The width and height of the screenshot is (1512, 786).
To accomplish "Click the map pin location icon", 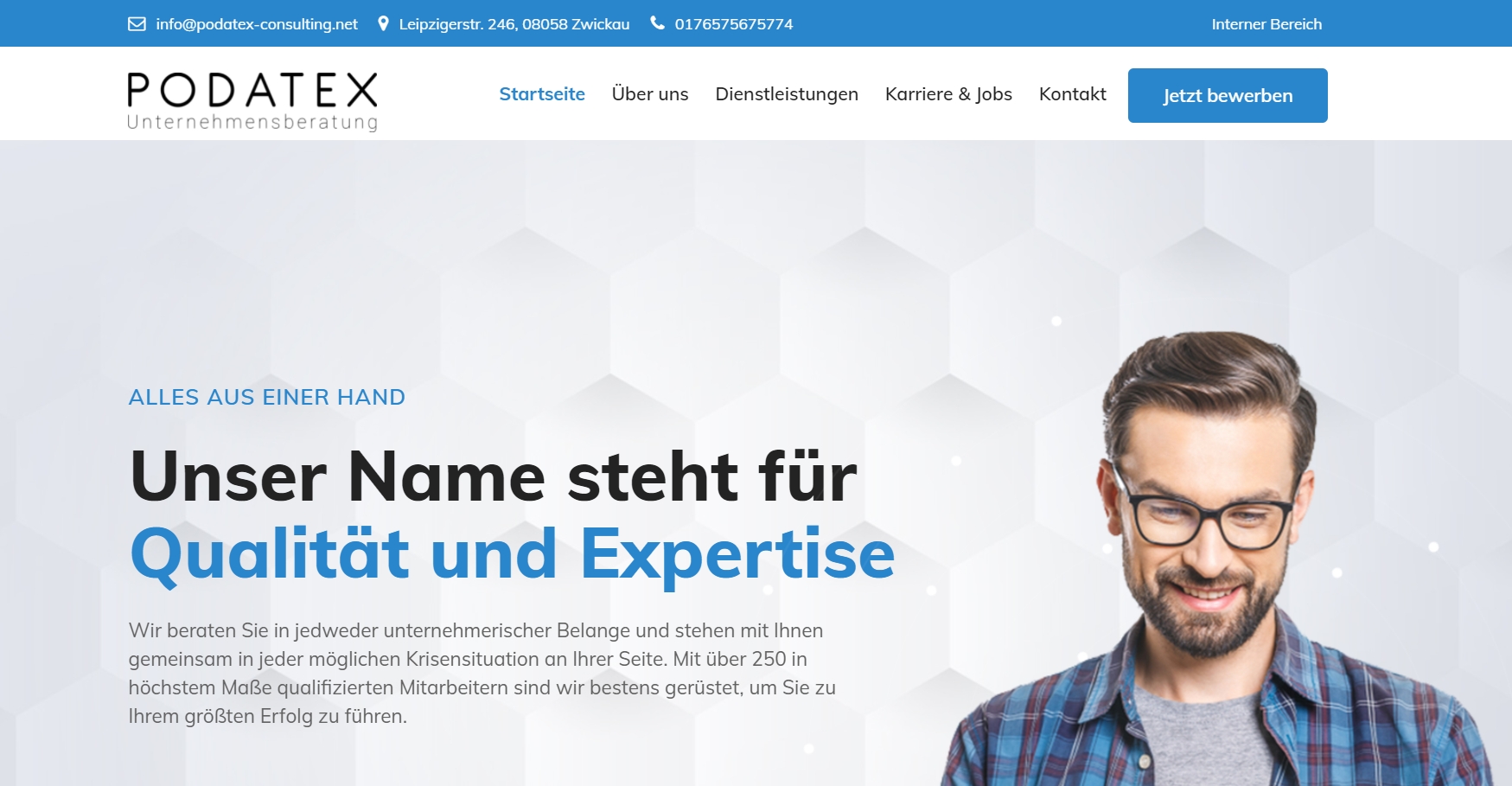I will 384,23.
